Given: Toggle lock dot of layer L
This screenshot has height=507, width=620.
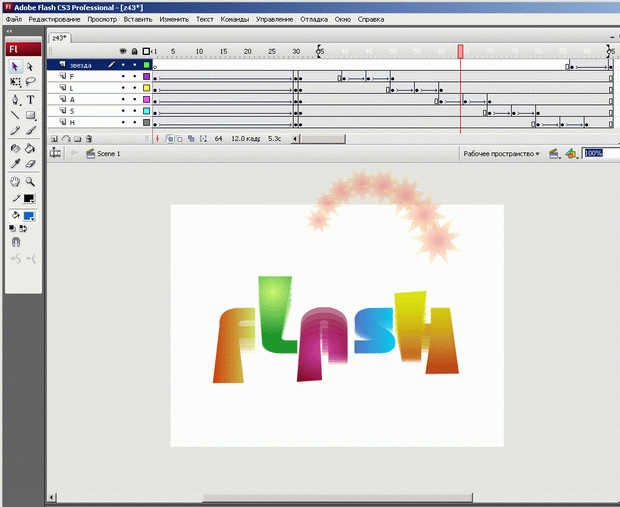Looking at the screenshot, I should pyautogui.click(x=135, y=88).
